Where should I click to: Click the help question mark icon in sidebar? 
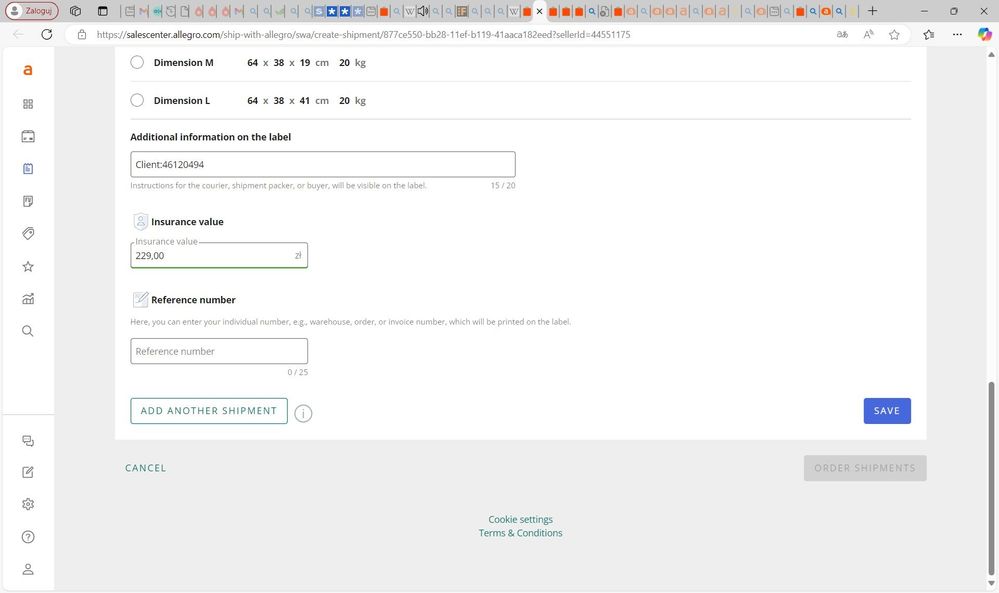pyautogui.click(x=28, y=537)
